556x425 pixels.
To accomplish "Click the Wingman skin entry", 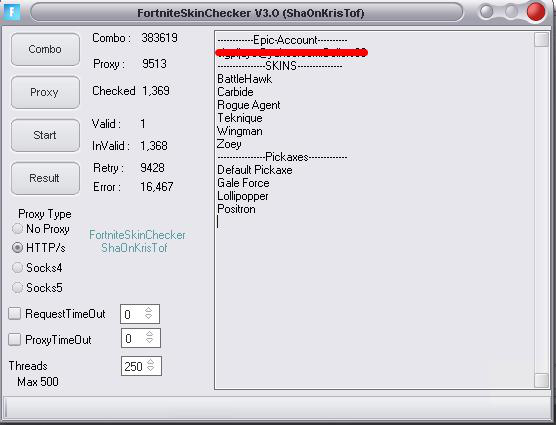I will (240, 131).
